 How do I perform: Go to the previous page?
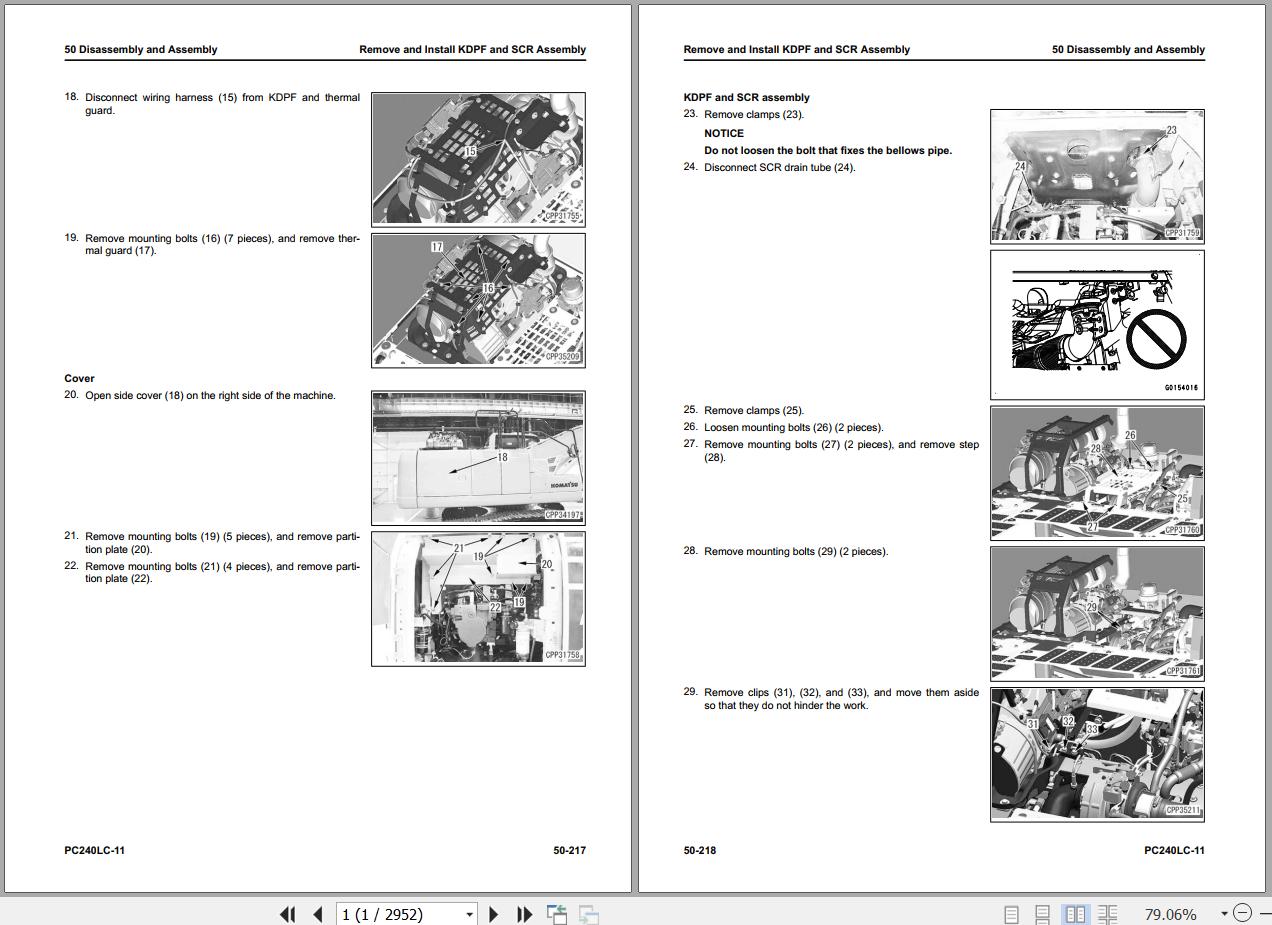[318, 914]
